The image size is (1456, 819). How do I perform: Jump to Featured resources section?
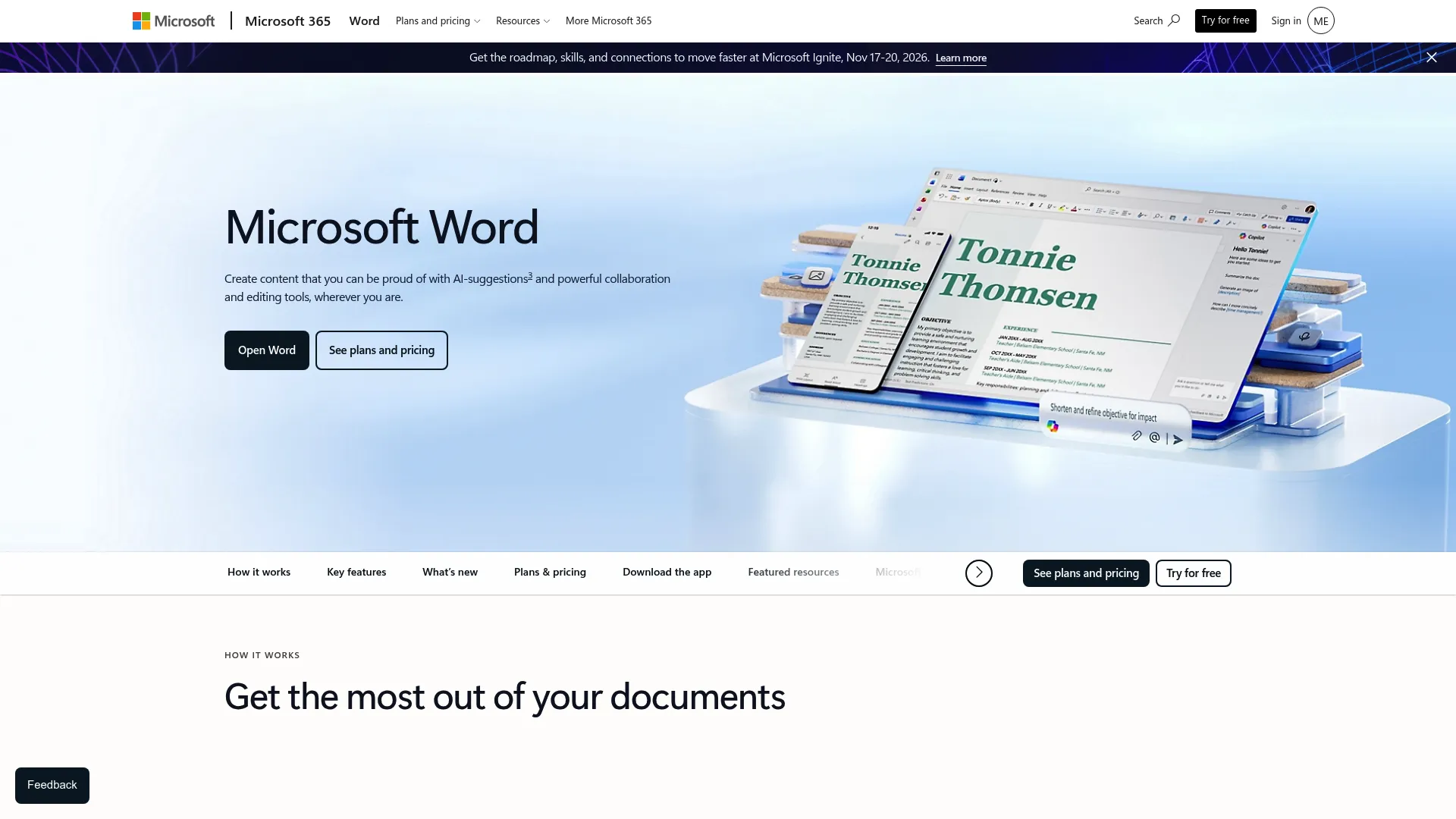(x=793, y=573)
